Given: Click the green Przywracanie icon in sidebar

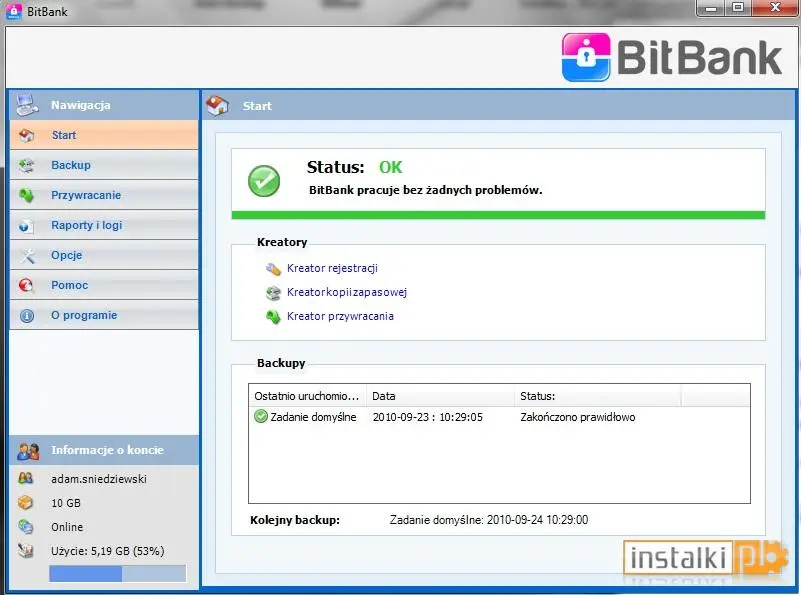Looking at the screenshot, I should (27, 195).
